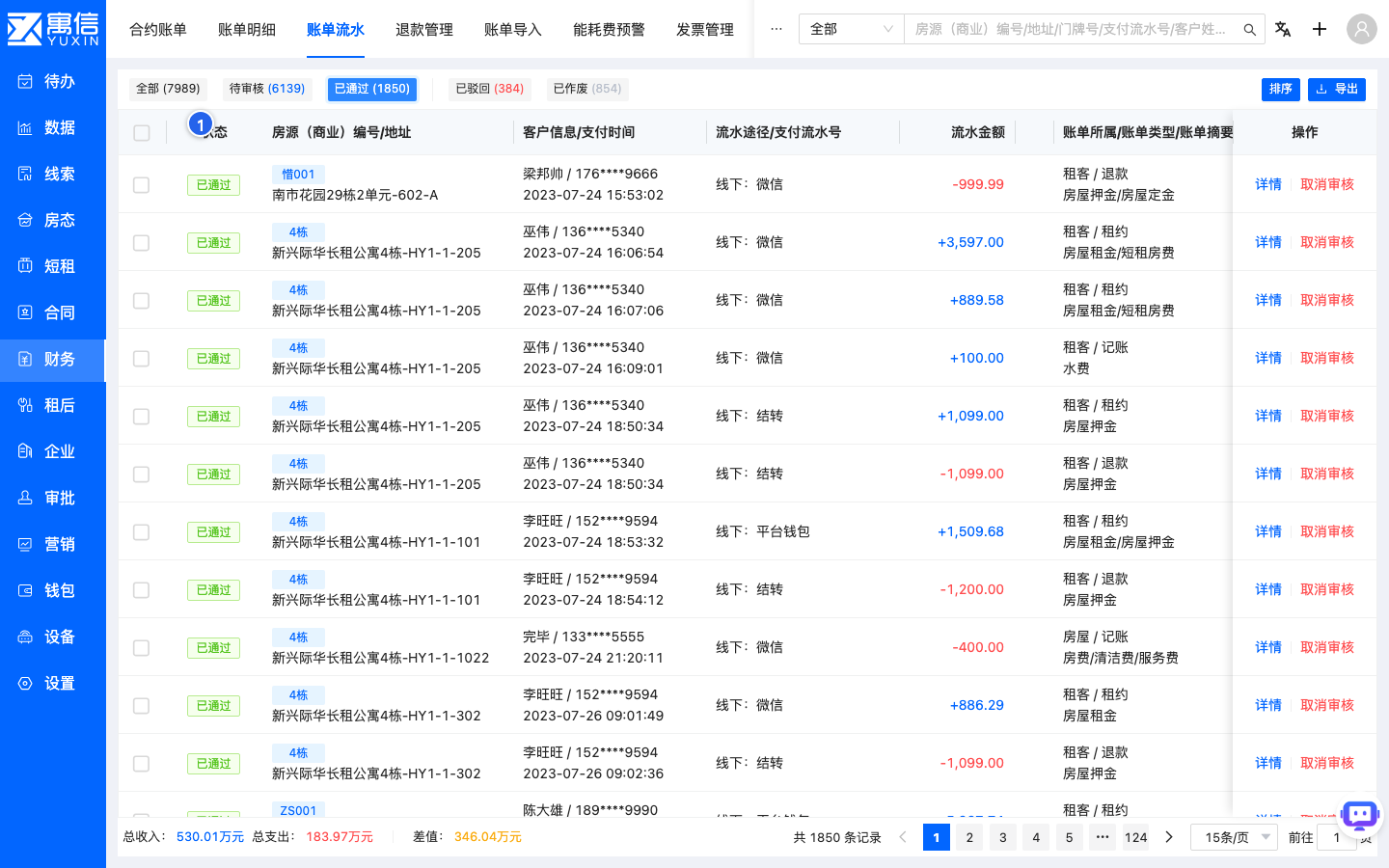Open the 全部 search scope dropdown

(852, 30)
